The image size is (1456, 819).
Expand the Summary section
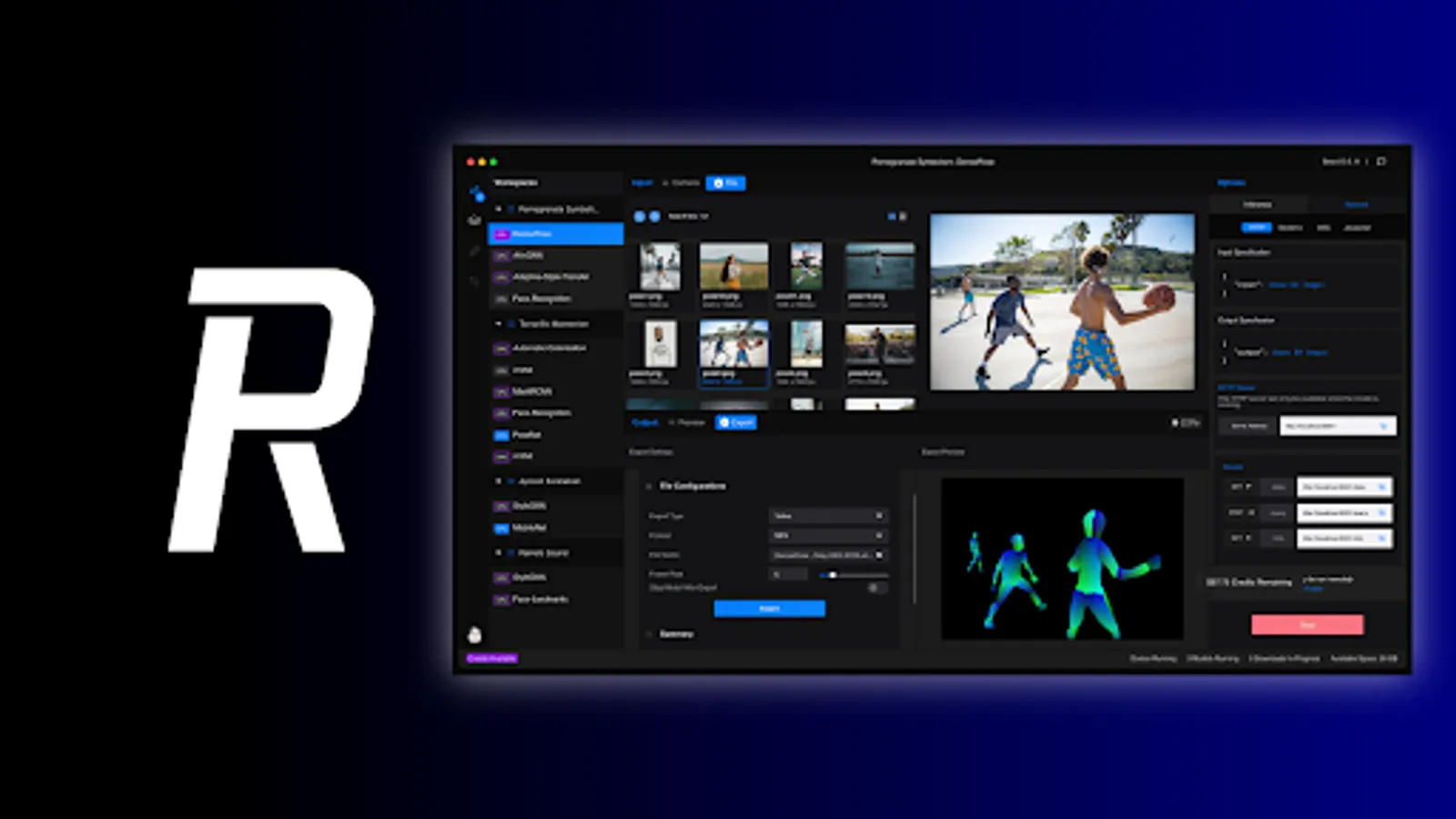[x=649, y=634]
